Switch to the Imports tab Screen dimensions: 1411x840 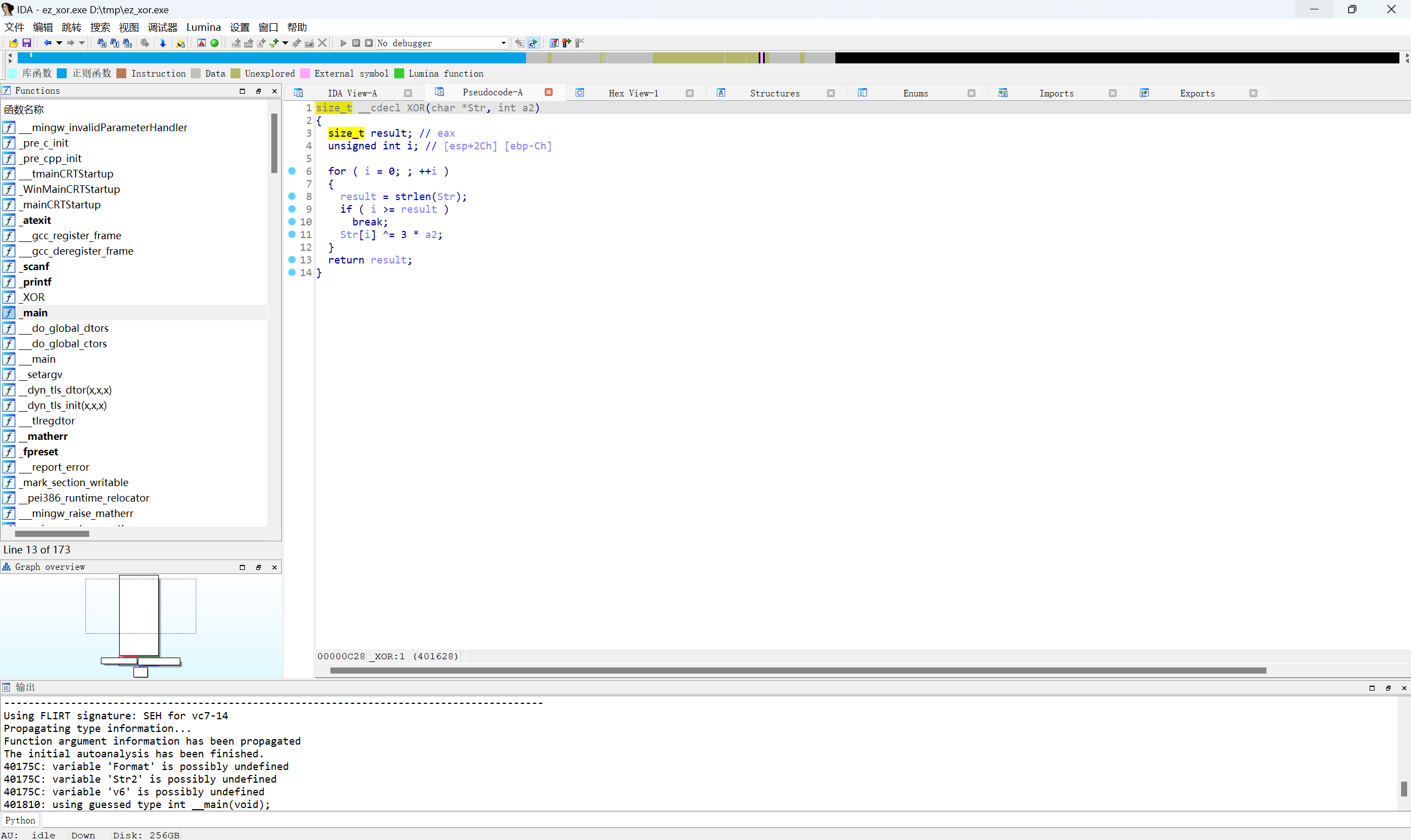[x=1056, y=93]
